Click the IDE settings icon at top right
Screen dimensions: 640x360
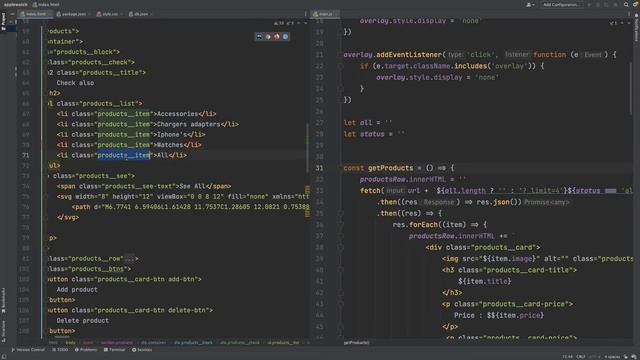click(635, 4)
